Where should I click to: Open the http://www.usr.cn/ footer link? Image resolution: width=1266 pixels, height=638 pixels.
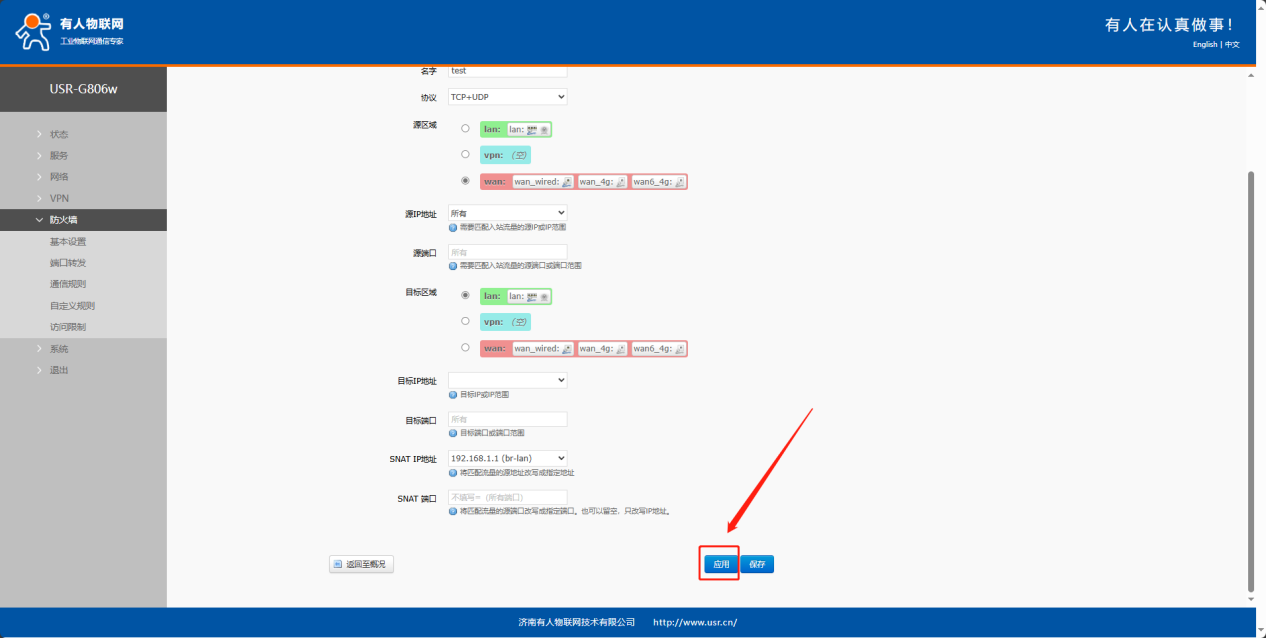(x=695, y=622)
